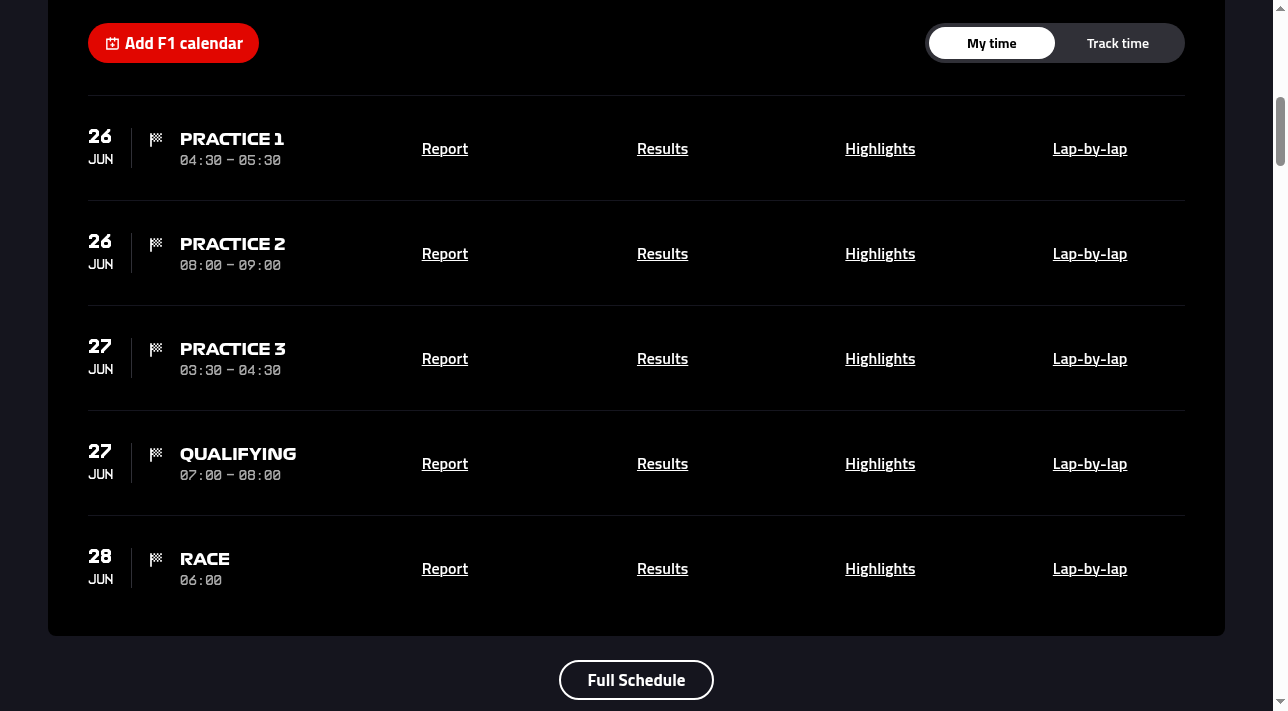Watch Race Highlights
This screenshot has height=711, width=1288.
click(880, 569)
